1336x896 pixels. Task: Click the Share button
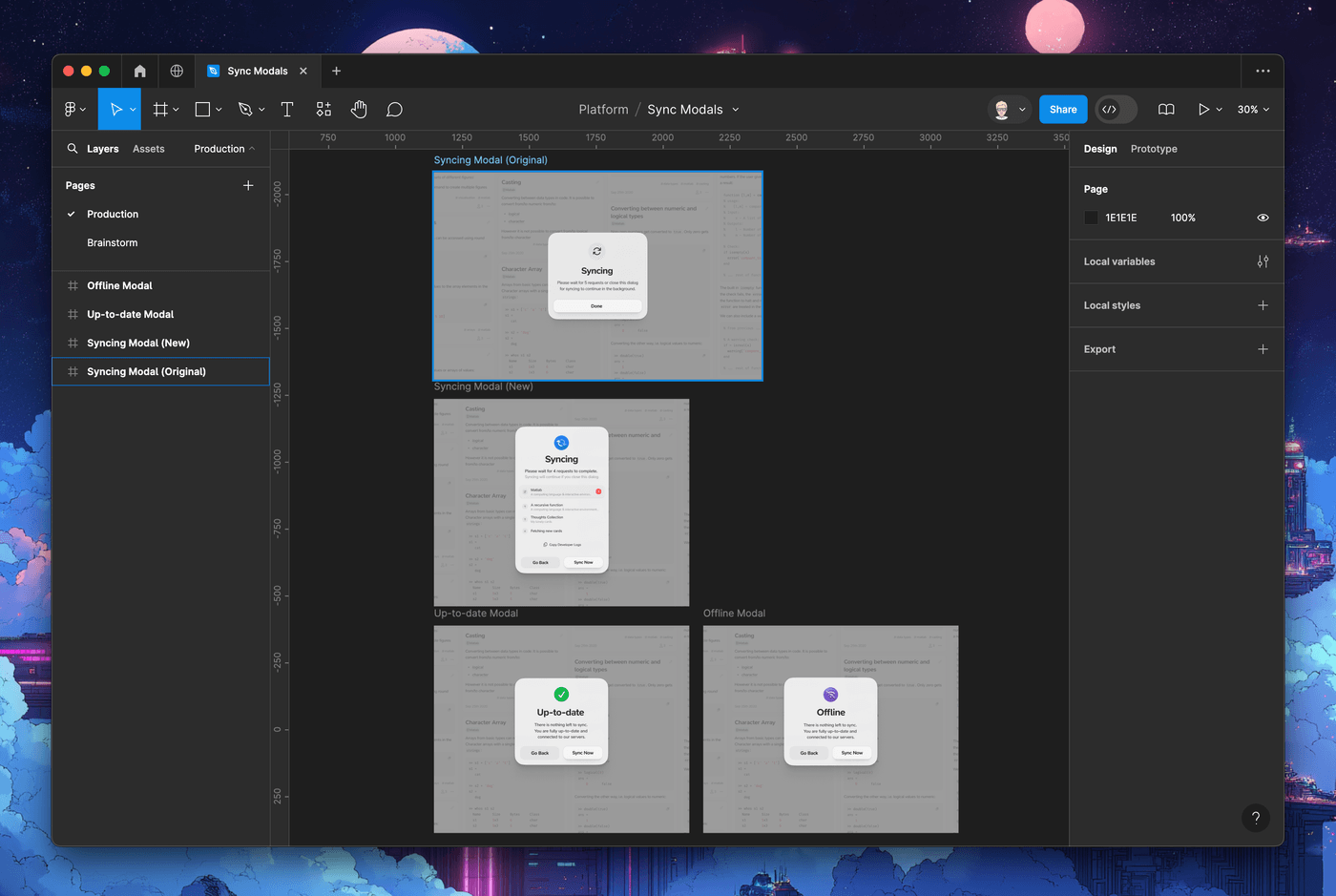(1063, 109)
